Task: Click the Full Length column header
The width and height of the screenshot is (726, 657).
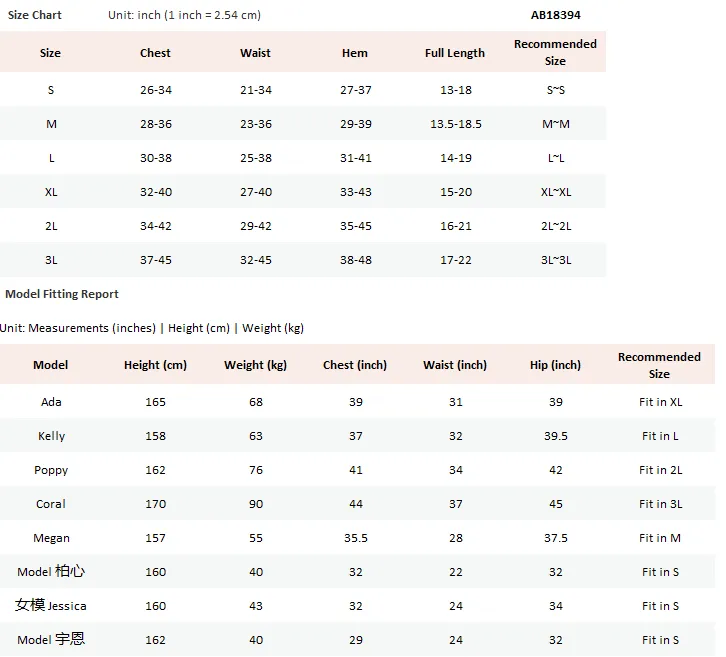Action: point(455,53)
